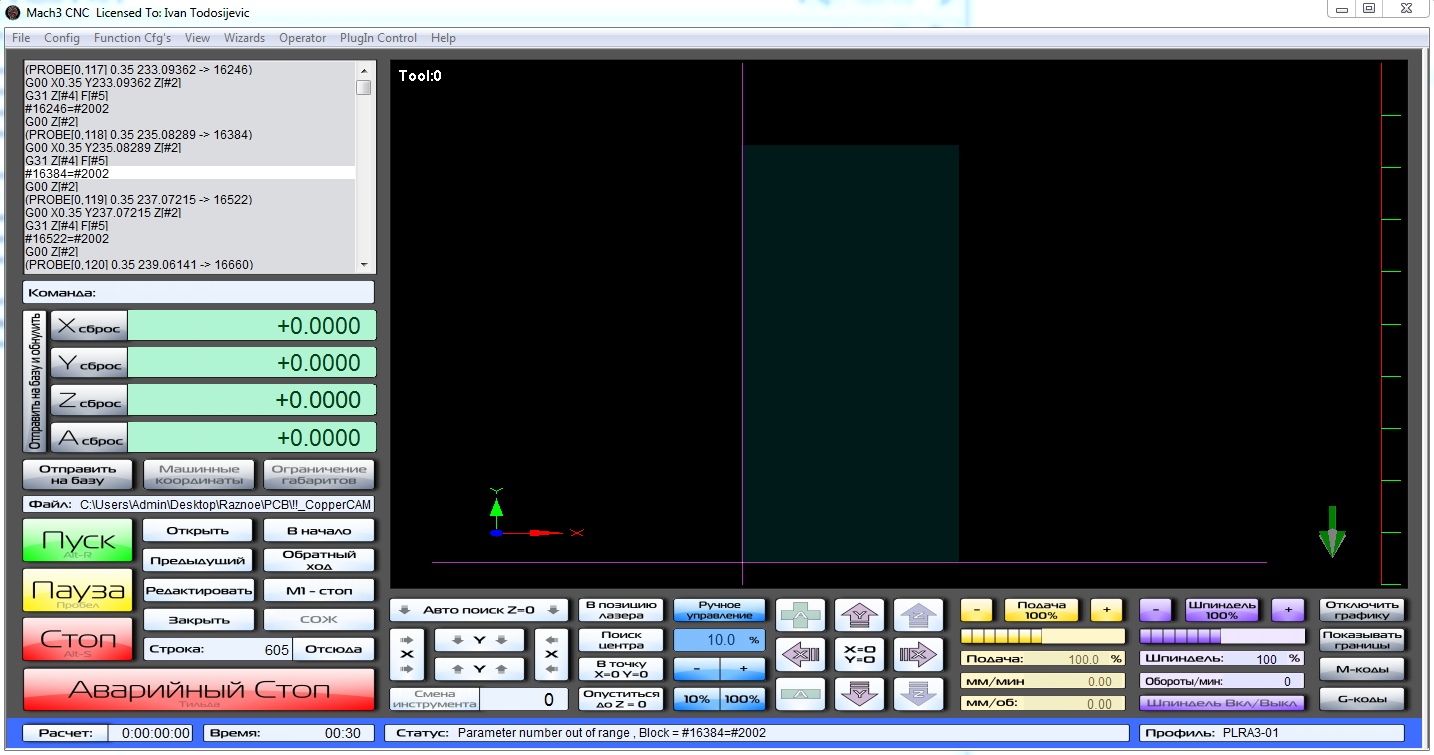The width and height of the screenshot is (1434, 755).
Task: Click the green down arrow in toolpath view
Action: point(1332,531)
